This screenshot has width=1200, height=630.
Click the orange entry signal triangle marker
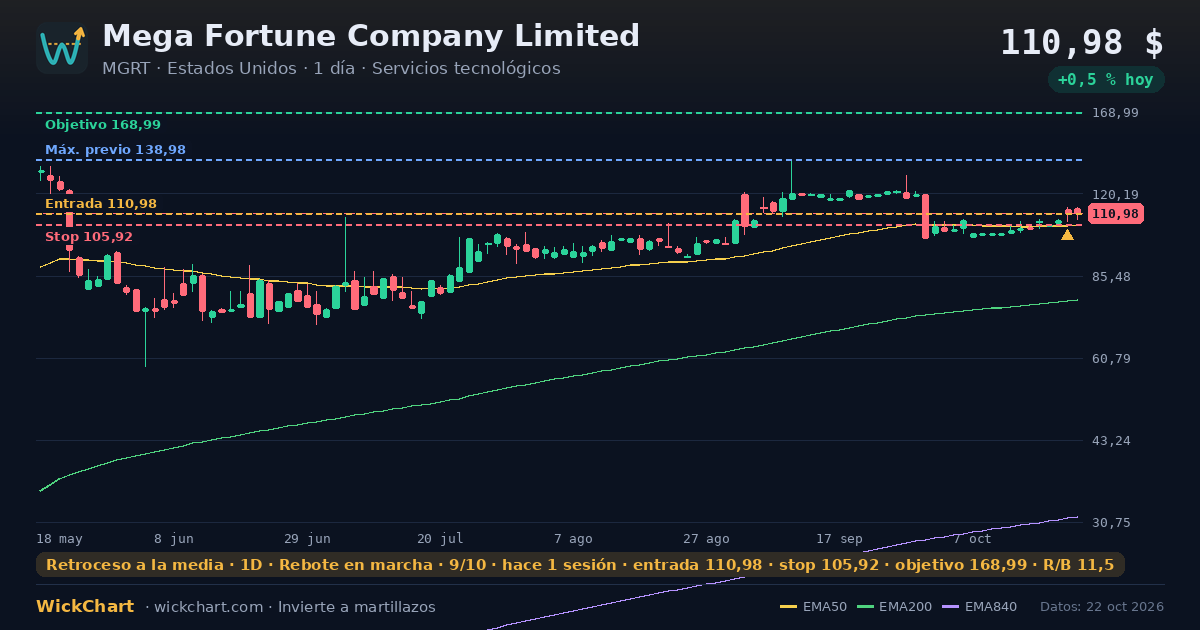1067,235
